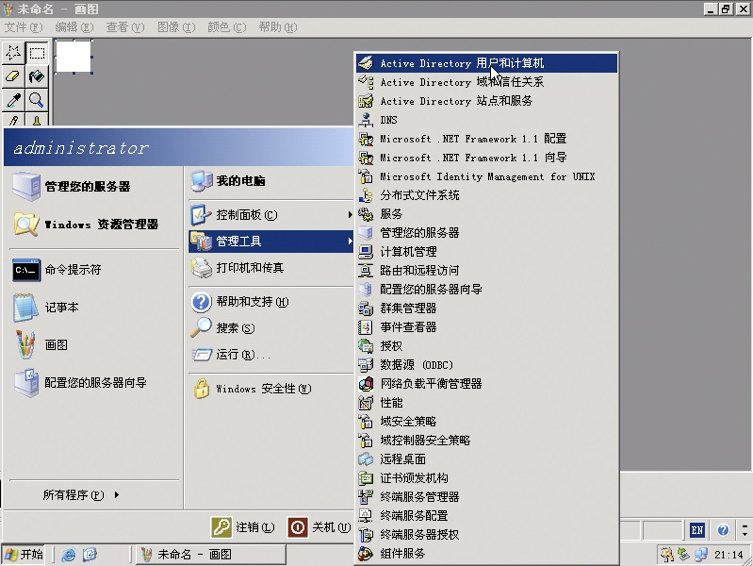Image resolution: width=753 pixels, height=566 pixels.
Task: Pick the Color Picker eyedropper tool
Action: coord(13,99)
